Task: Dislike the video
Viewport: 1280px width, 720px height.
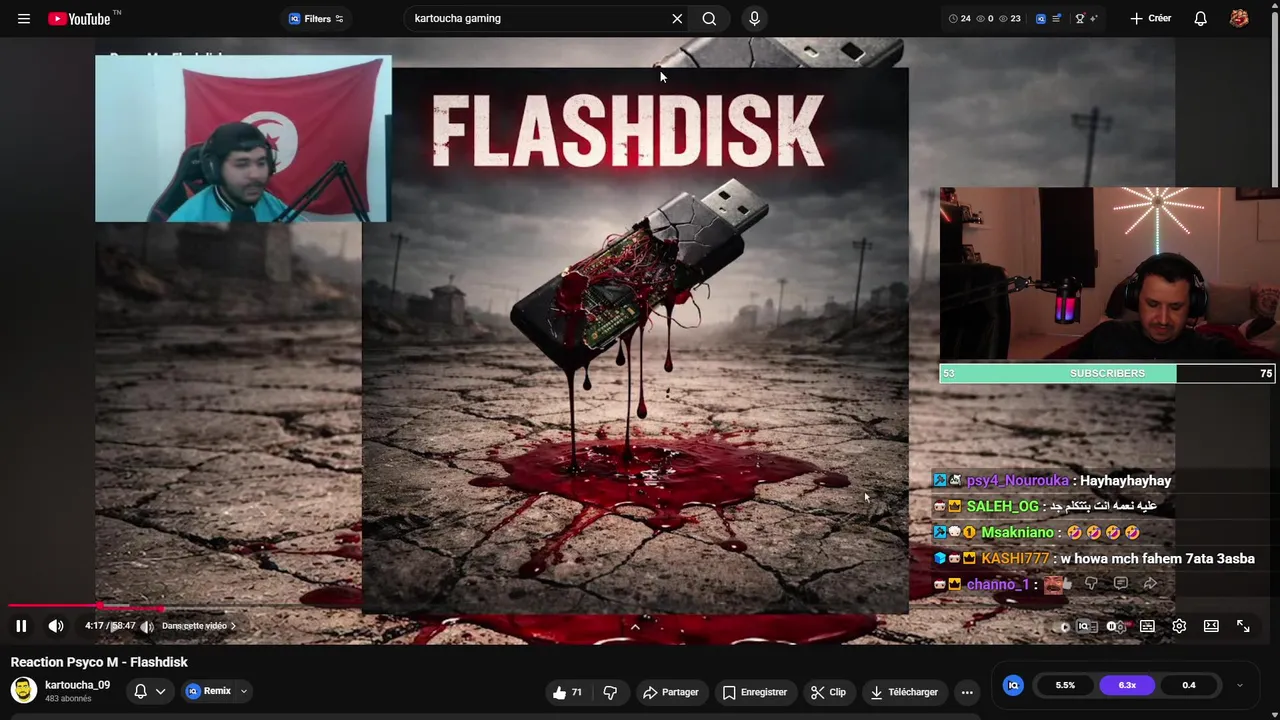Action: pos(610,692)
